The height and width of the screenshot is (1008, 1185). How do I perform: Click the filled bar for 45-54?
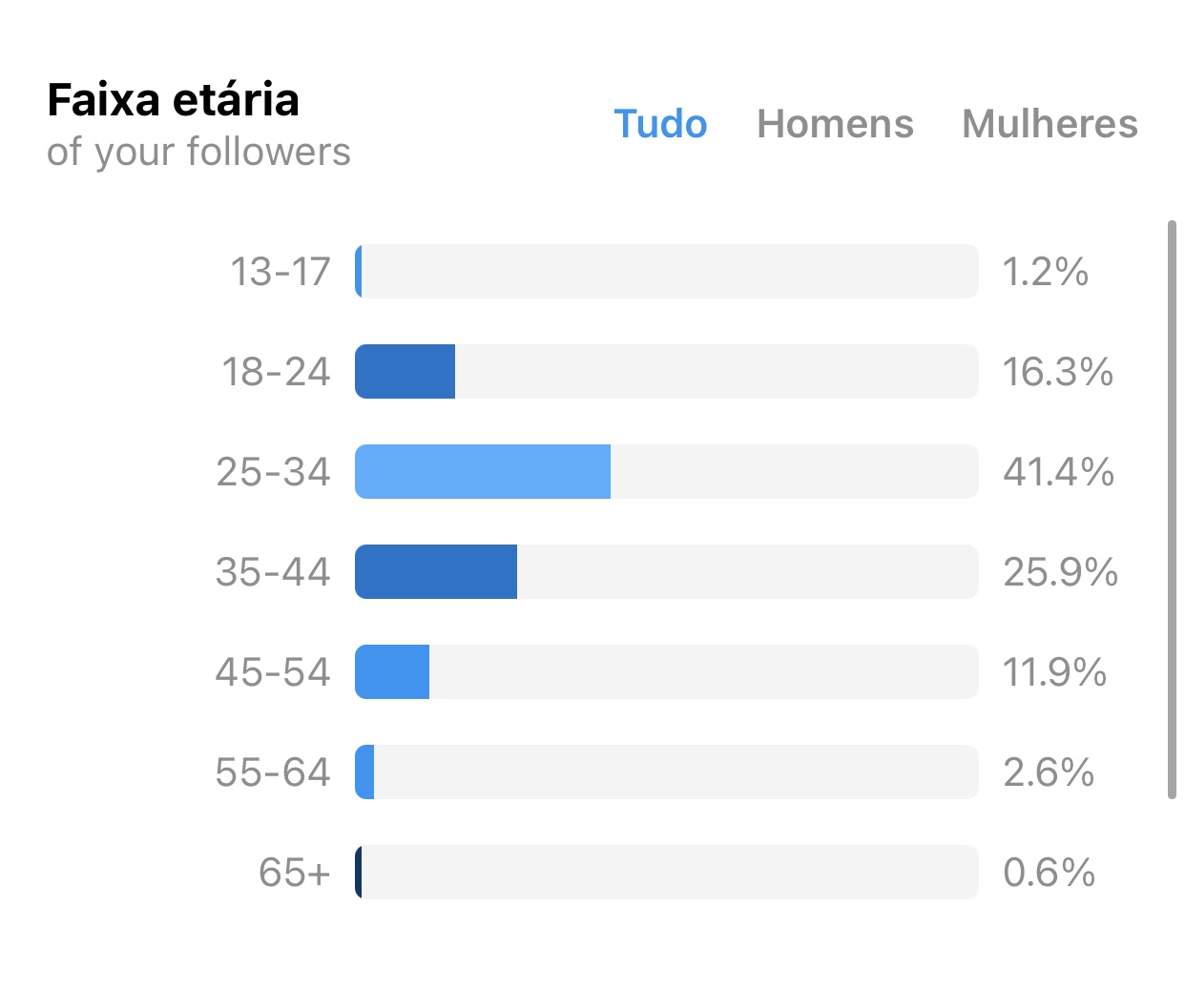[x=392, y=671]
